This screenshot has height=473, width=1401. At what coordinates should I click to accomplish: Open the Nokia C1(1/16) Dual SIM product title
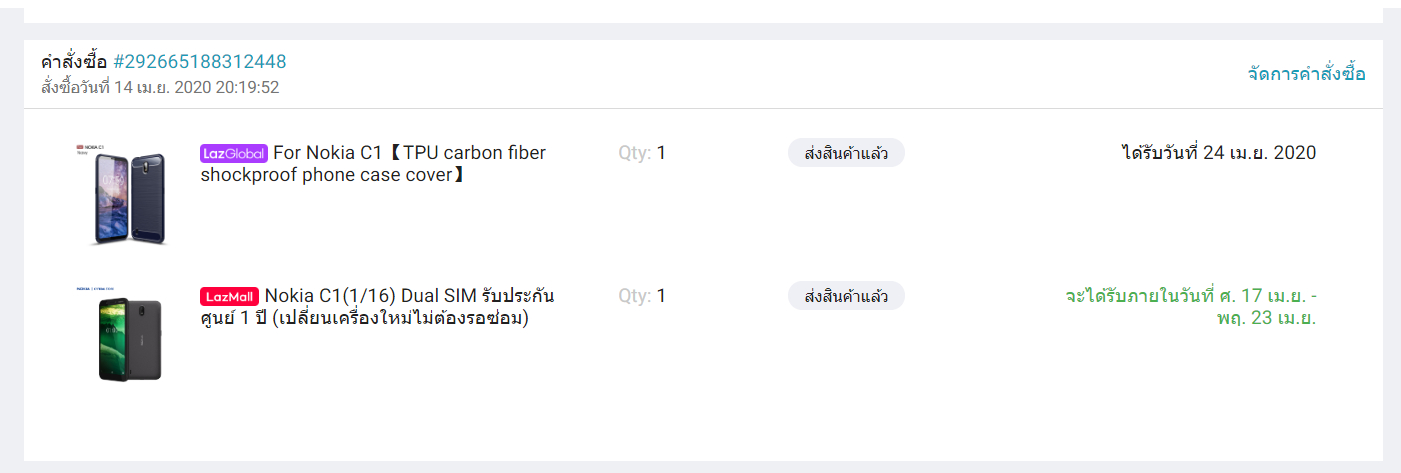point(377,307)
